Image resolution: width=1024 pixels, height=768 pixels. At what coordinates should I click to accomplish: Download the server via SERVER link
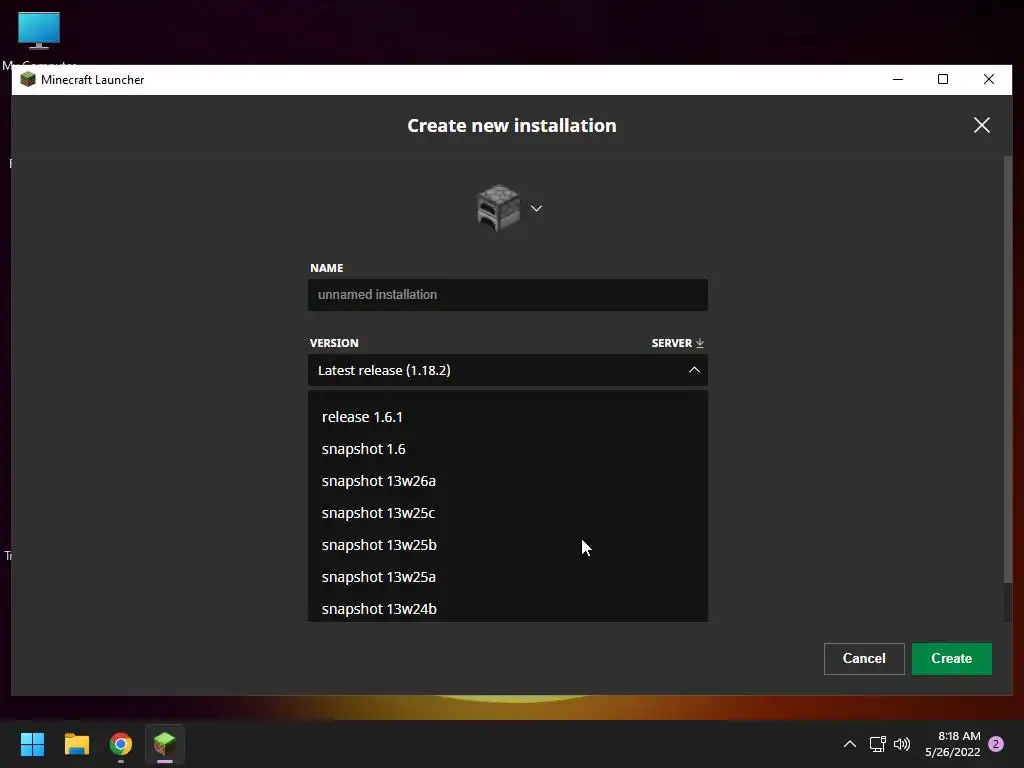click(x=677, y=343)
